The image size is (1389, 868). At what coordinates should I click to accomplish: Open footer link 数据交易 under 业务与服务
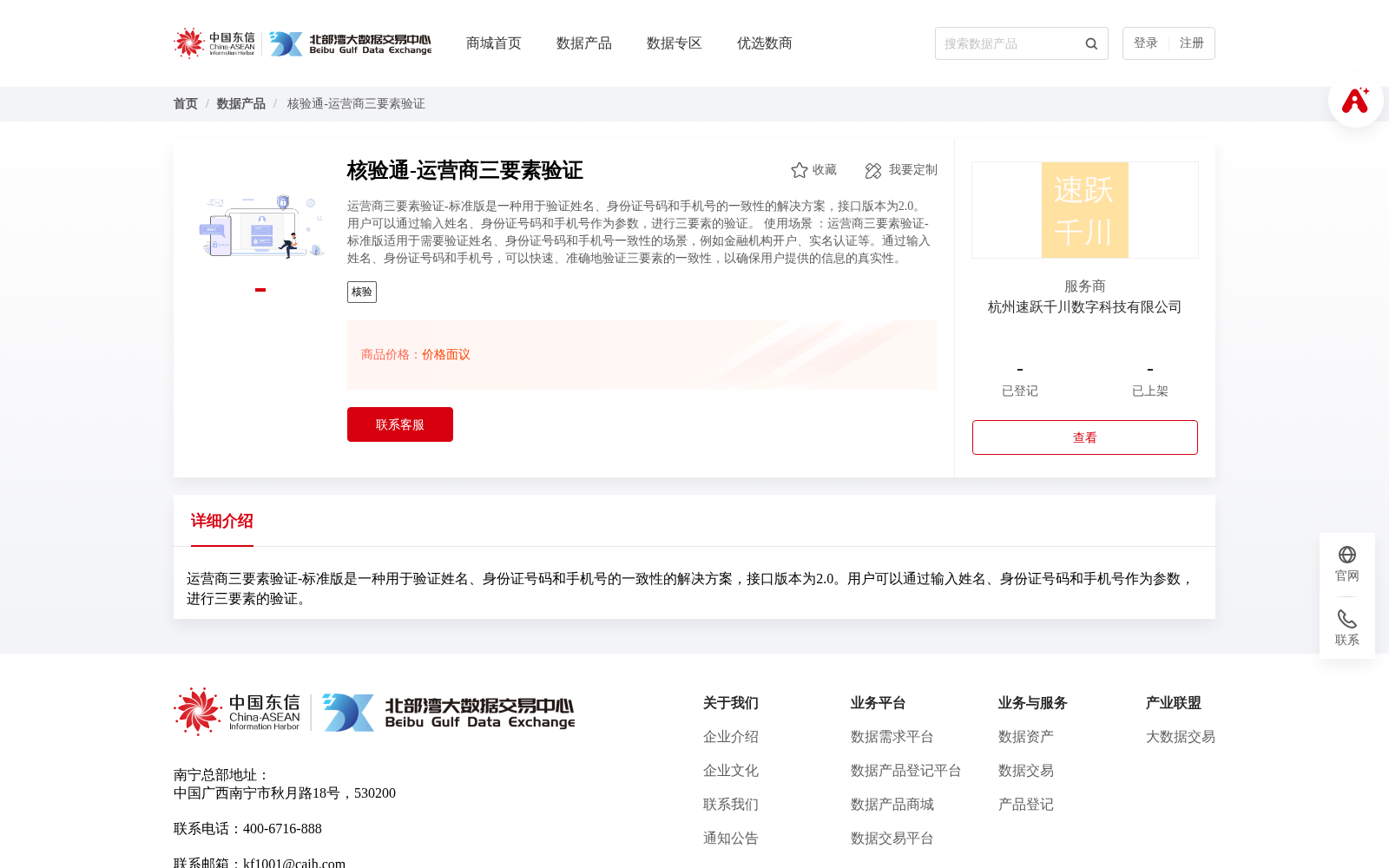(x=1026, y=771)
